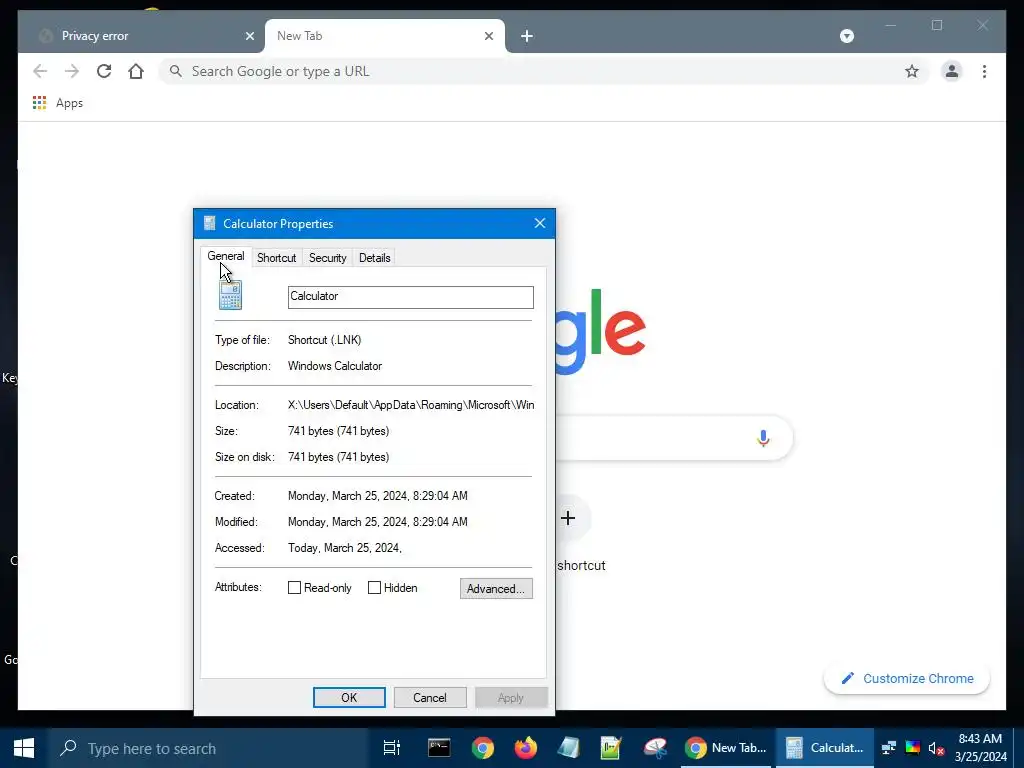
Task: Open a new tab with the plus button
Action: click(x=527, y=36)
